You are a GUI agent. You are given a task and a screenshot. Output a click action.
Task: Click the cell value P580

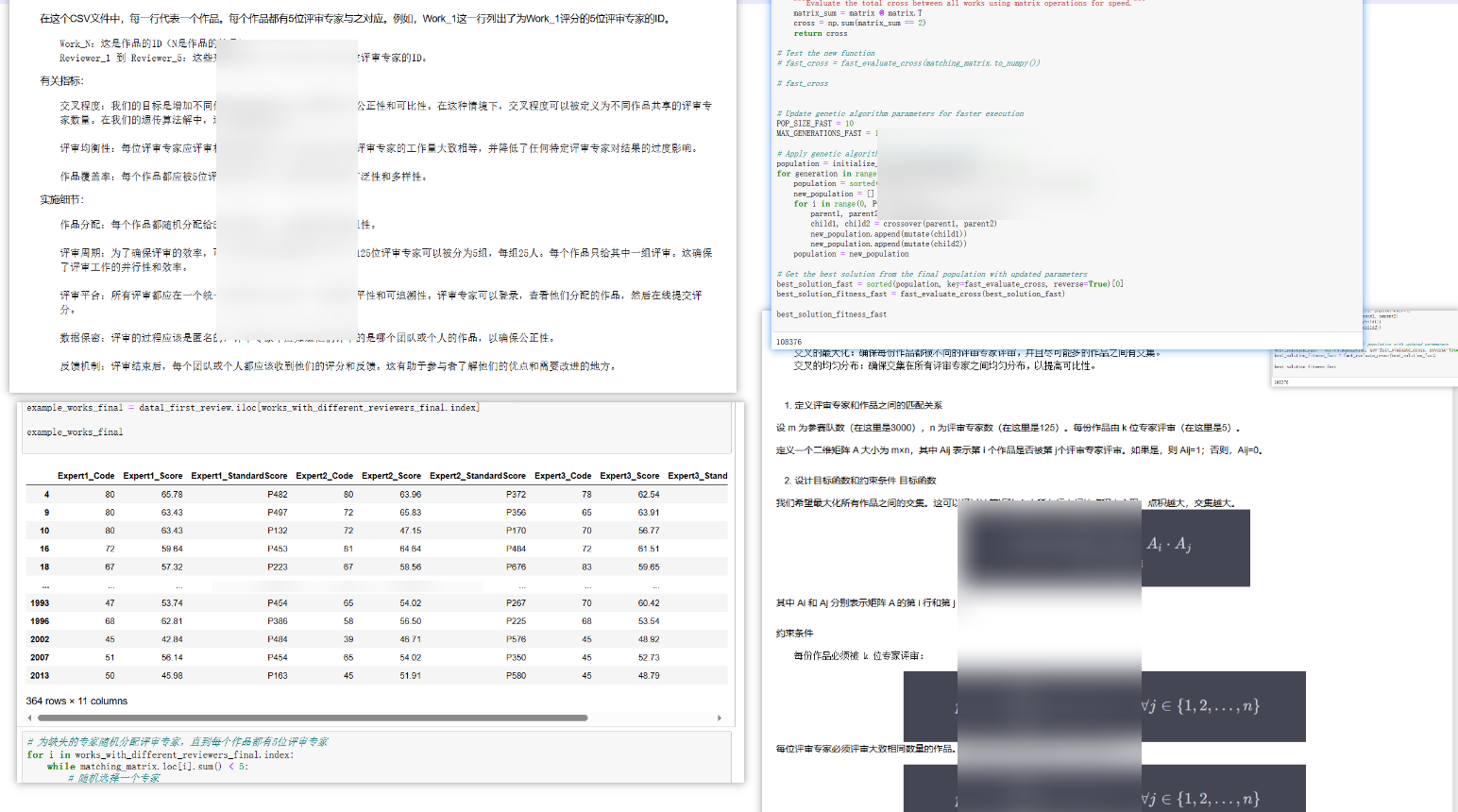516,676
